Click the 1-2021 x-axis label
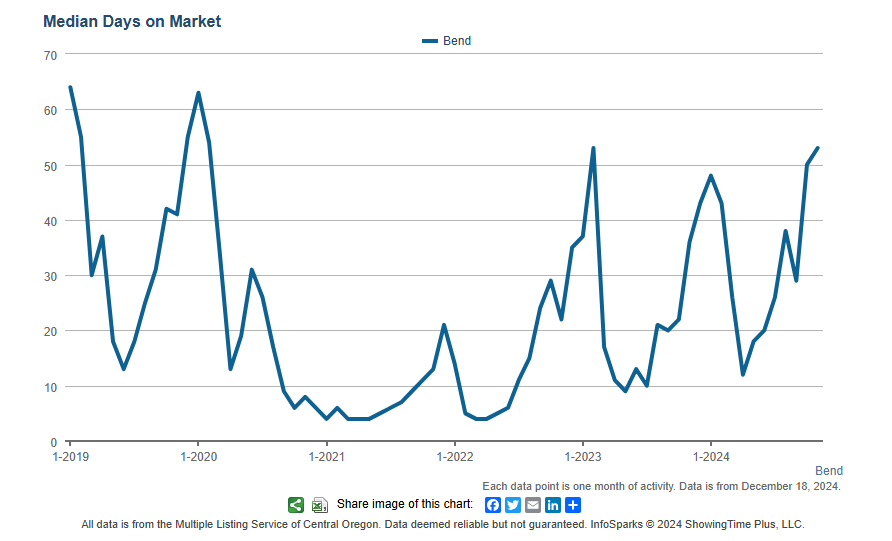This screenshot has height=541, width=892. click(326, 457)
